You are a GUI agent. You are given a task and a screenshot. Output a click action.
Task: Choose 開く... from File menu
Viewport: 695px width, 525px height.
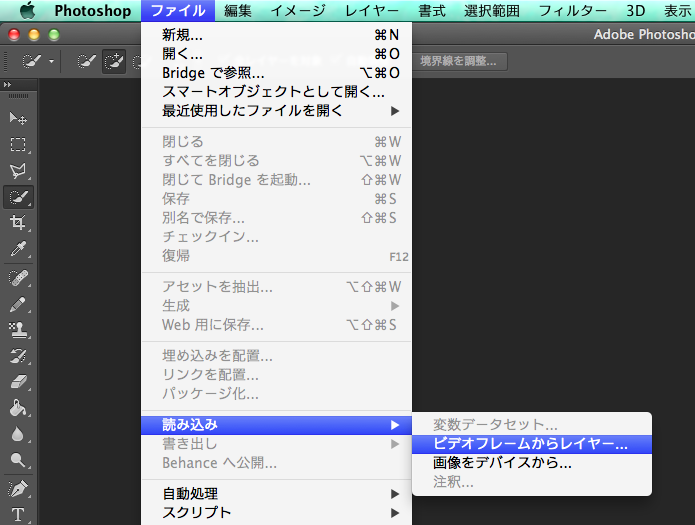[277, 54]
